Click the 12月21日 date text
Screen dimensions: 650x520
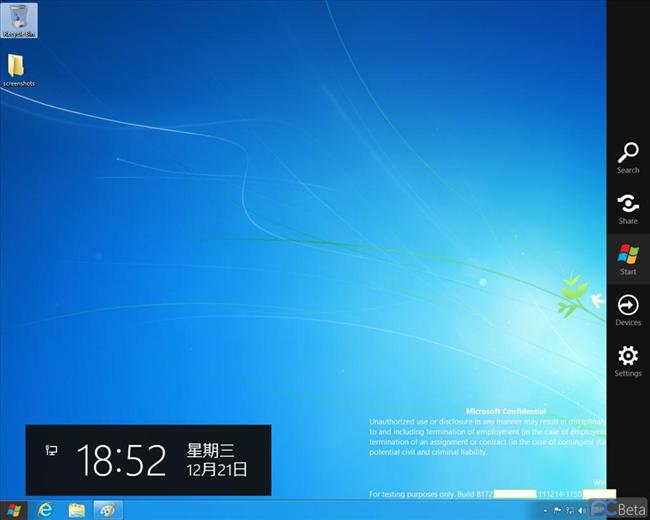216,470
